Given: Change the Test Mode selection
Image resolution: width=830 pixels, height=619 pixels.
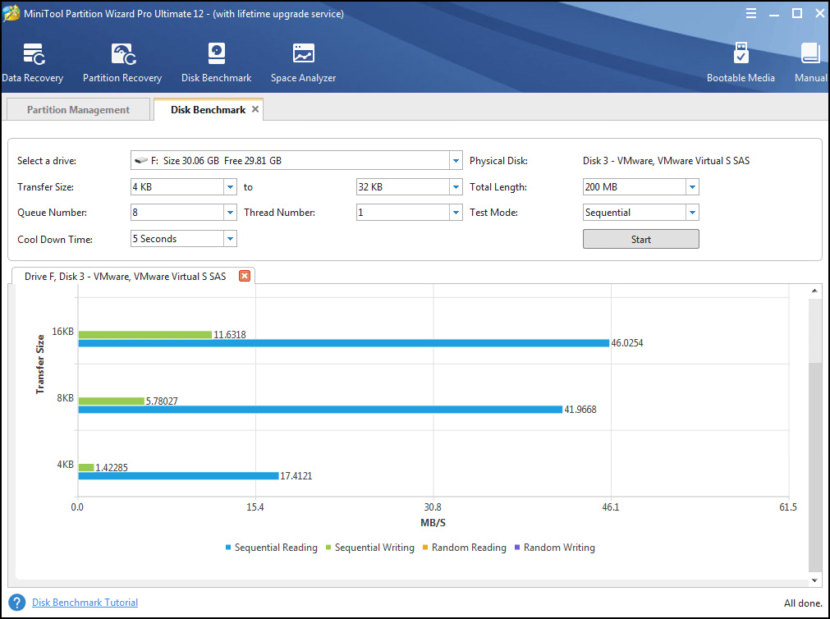Looking at the screenshot, I should (694, 212).
